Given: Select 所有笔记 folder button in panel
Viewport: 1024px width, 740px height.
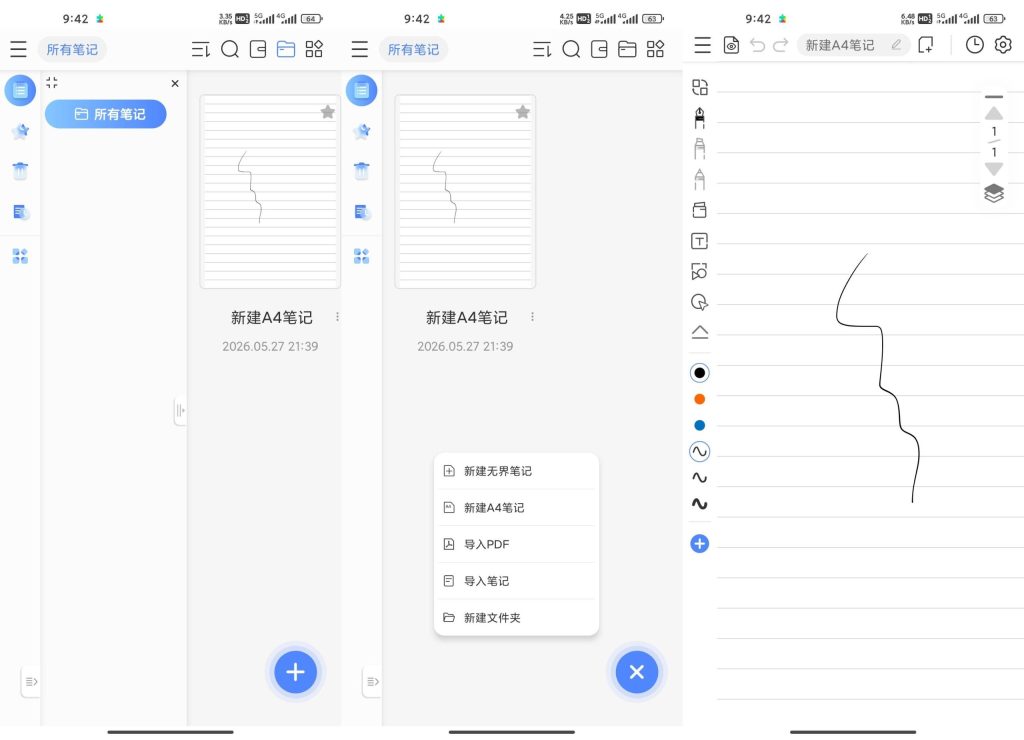Looking at the screenshot, I should tap(106, 114).
